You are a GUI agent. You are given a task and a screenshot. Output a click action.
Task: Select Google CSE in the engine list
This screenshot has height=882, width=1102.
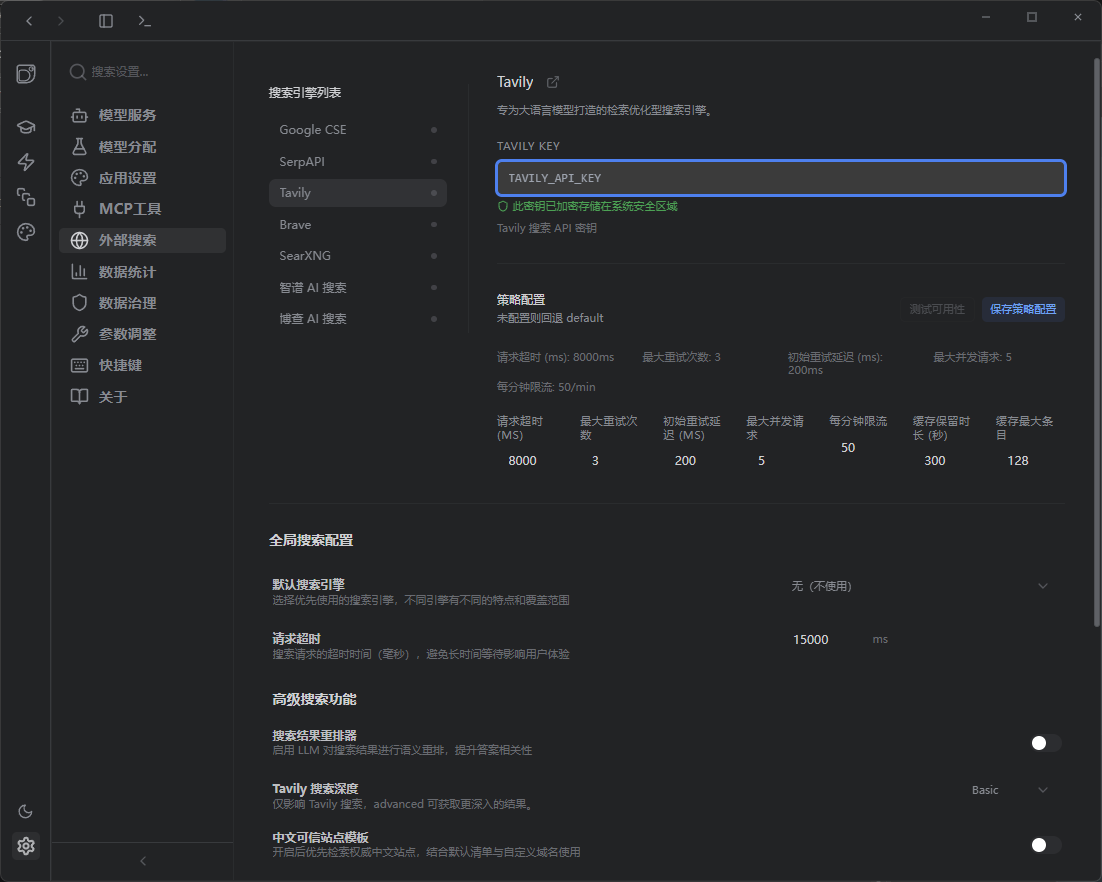tap(358, 130)
